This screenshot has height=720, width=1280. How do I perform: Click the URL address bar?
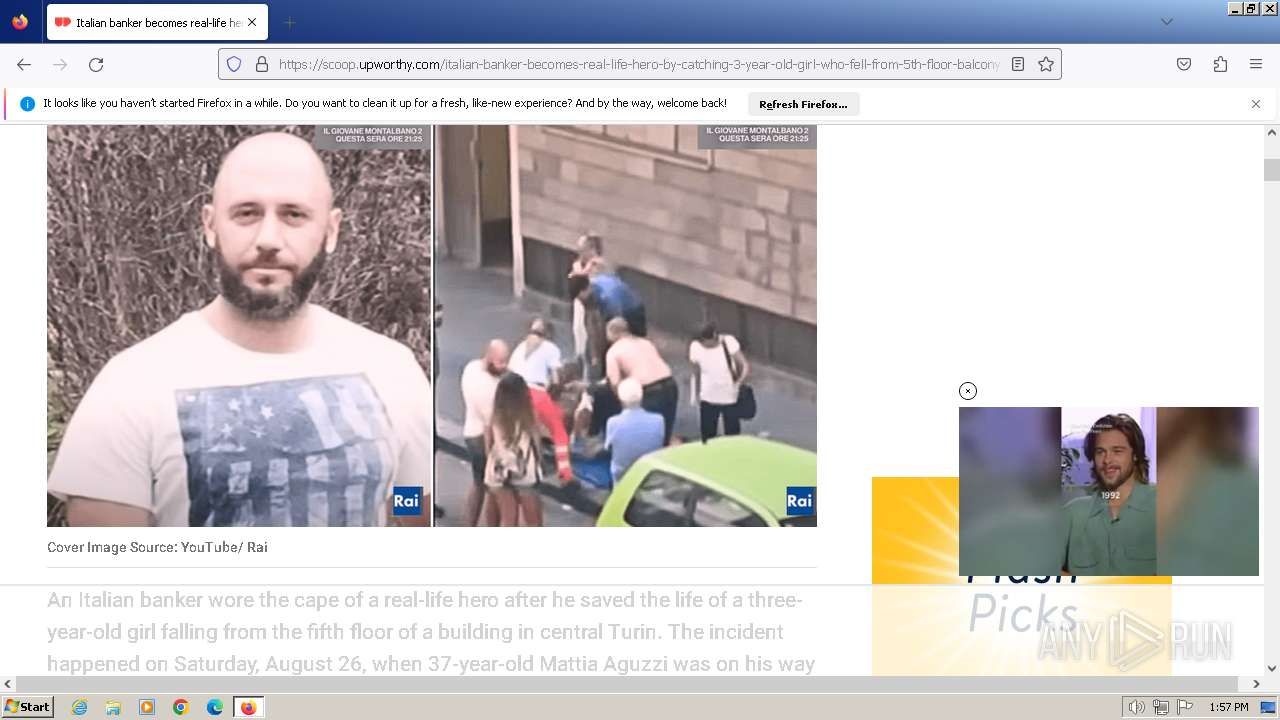tap(638, 64)
